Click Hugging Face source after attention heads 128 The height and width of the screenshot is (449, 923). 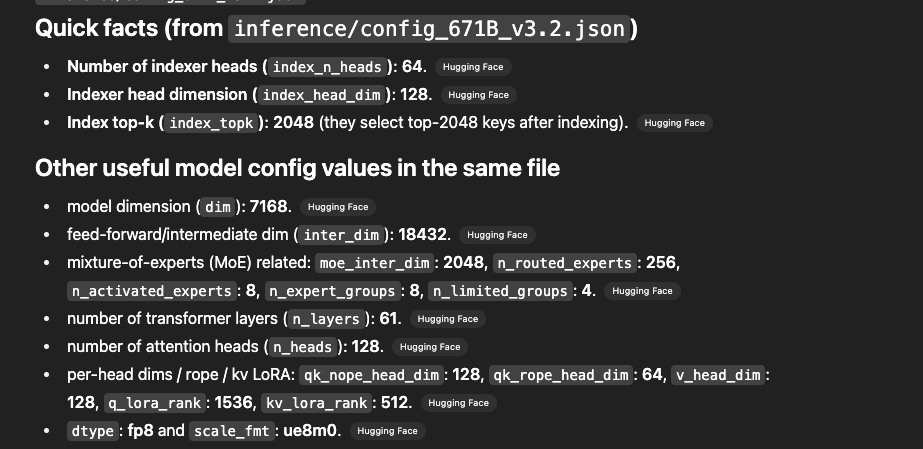(428, 347)
